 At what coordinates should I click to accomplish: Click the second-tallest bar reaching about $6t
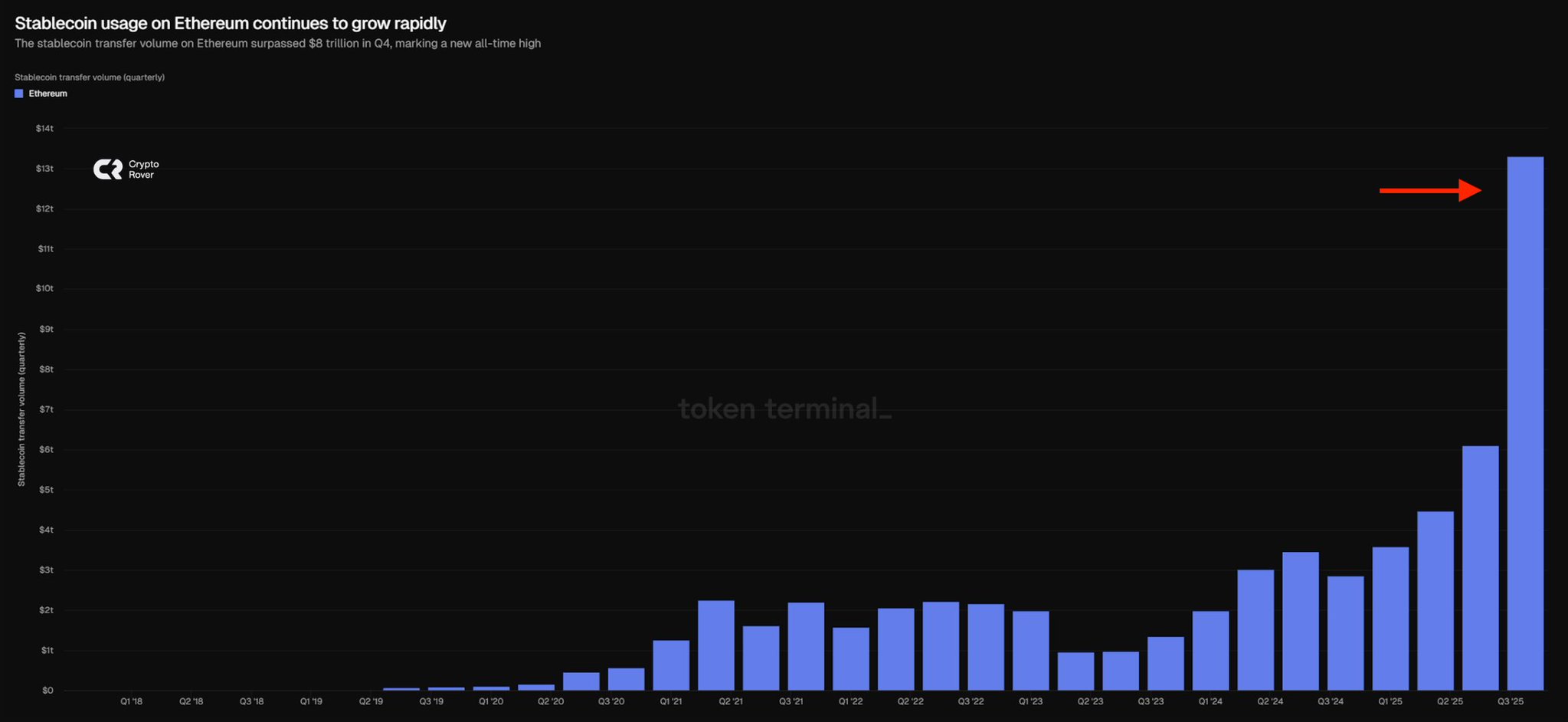point(1480,568)
